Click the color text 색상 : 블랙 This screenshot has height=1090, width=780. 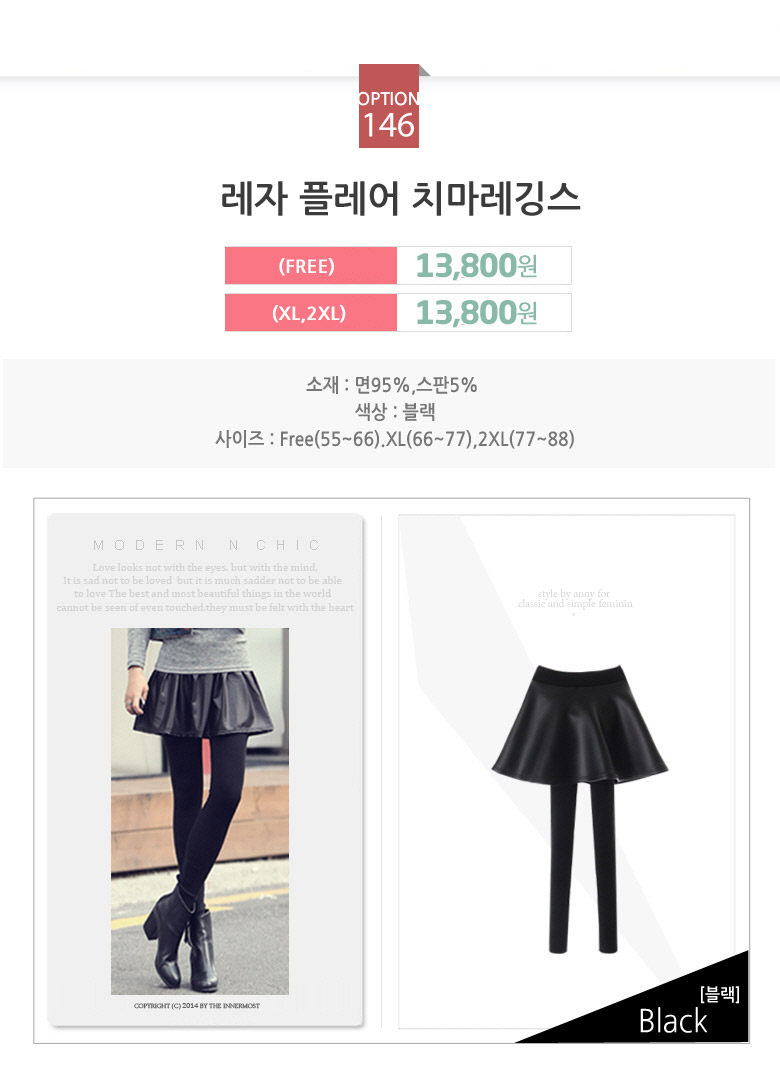(395, 412)
